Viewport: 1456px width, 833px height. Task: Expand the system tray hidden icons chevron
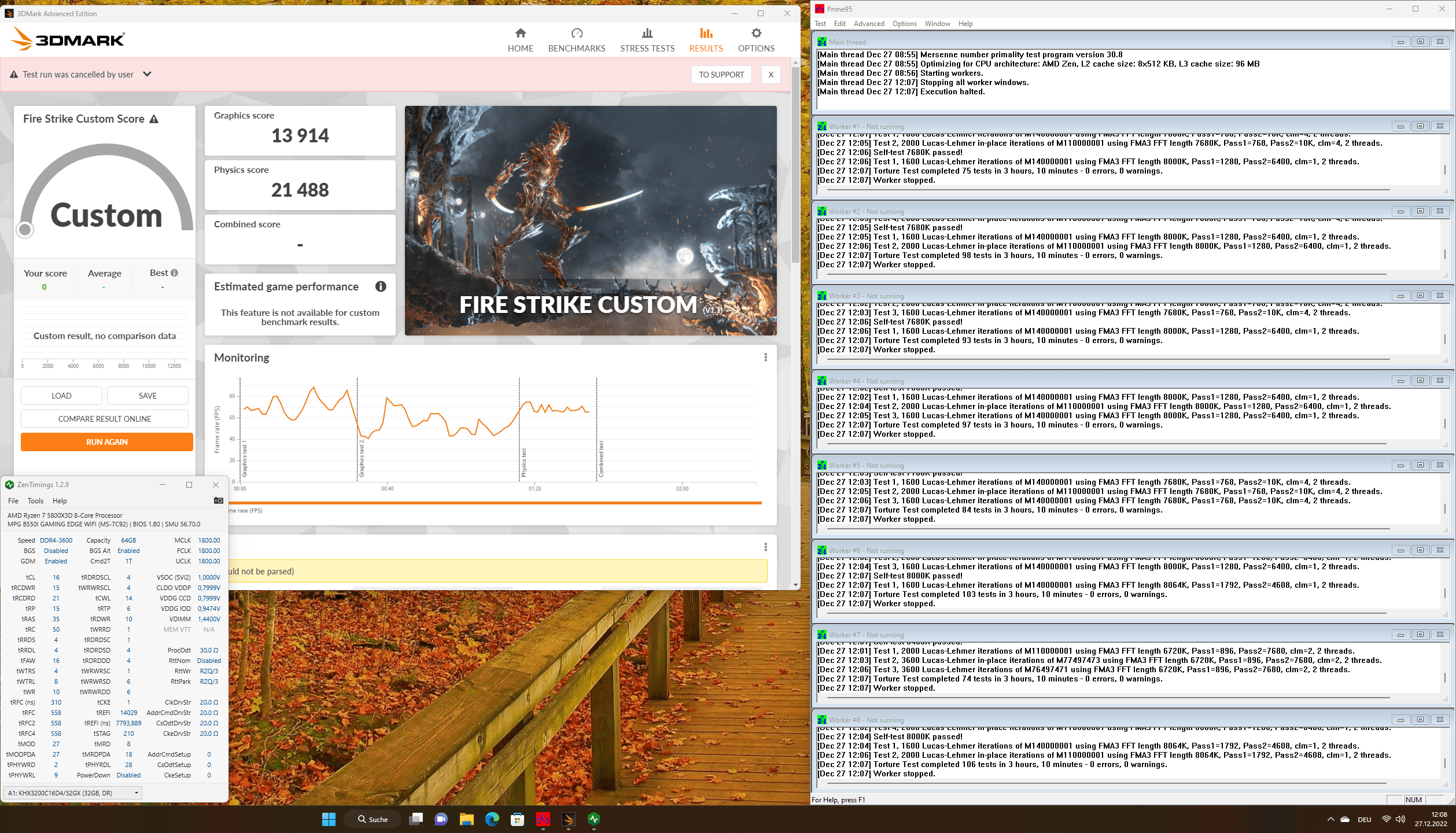pos(1330,819)
